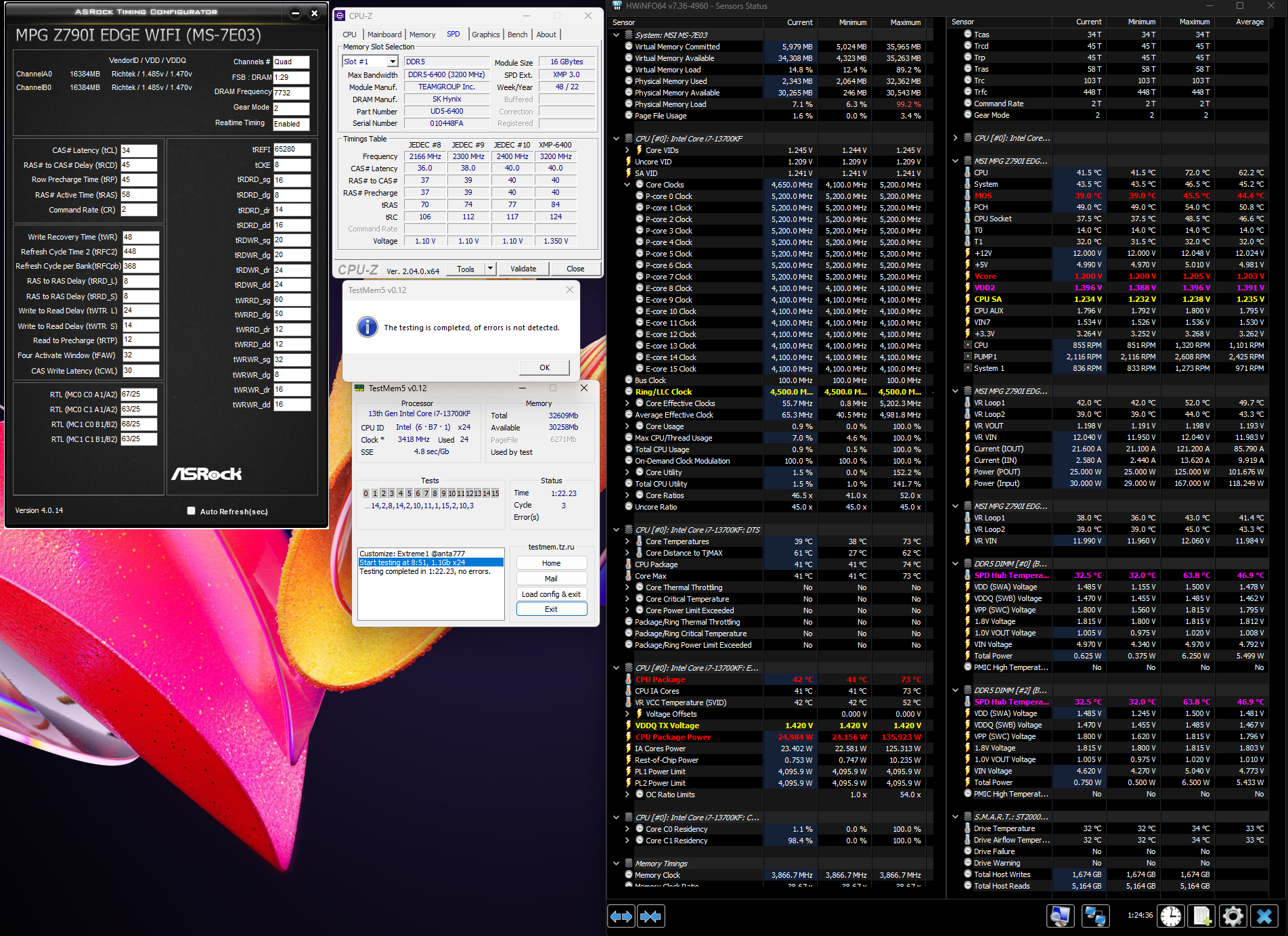Viewport: 1288px width, 936px height.
Task: Collapse the Core Clocks tree
Action: tap(627, 185)
